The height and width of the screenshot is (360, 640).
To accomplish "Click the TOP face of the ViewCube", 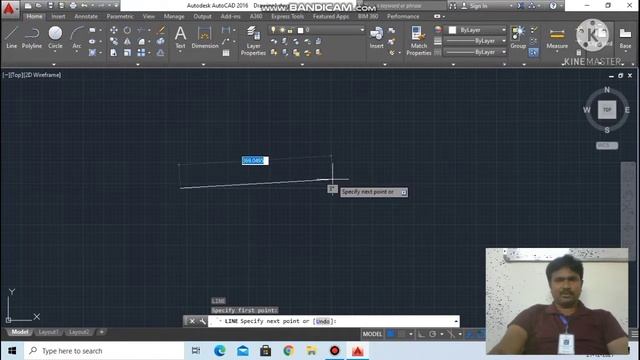I will (x=607, y=110).
